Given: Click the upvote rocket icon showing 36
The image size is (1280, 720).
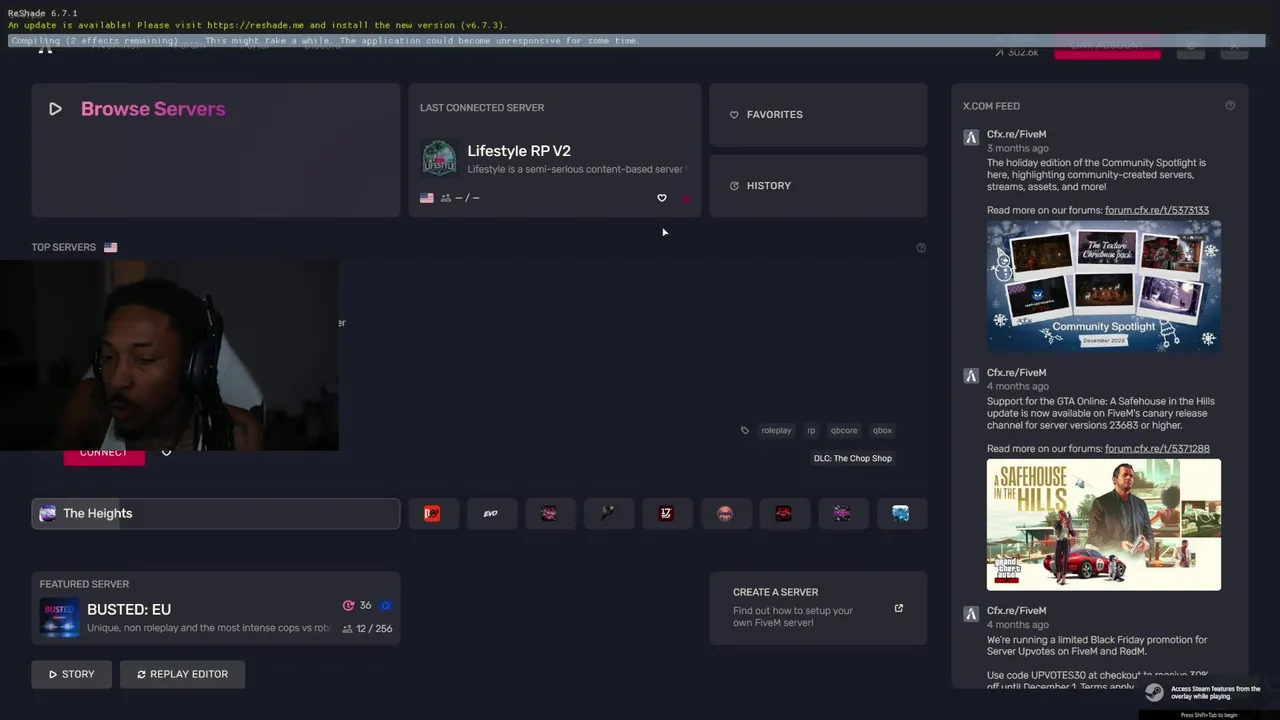Looking at the screenshot, I should pos(348,605).
